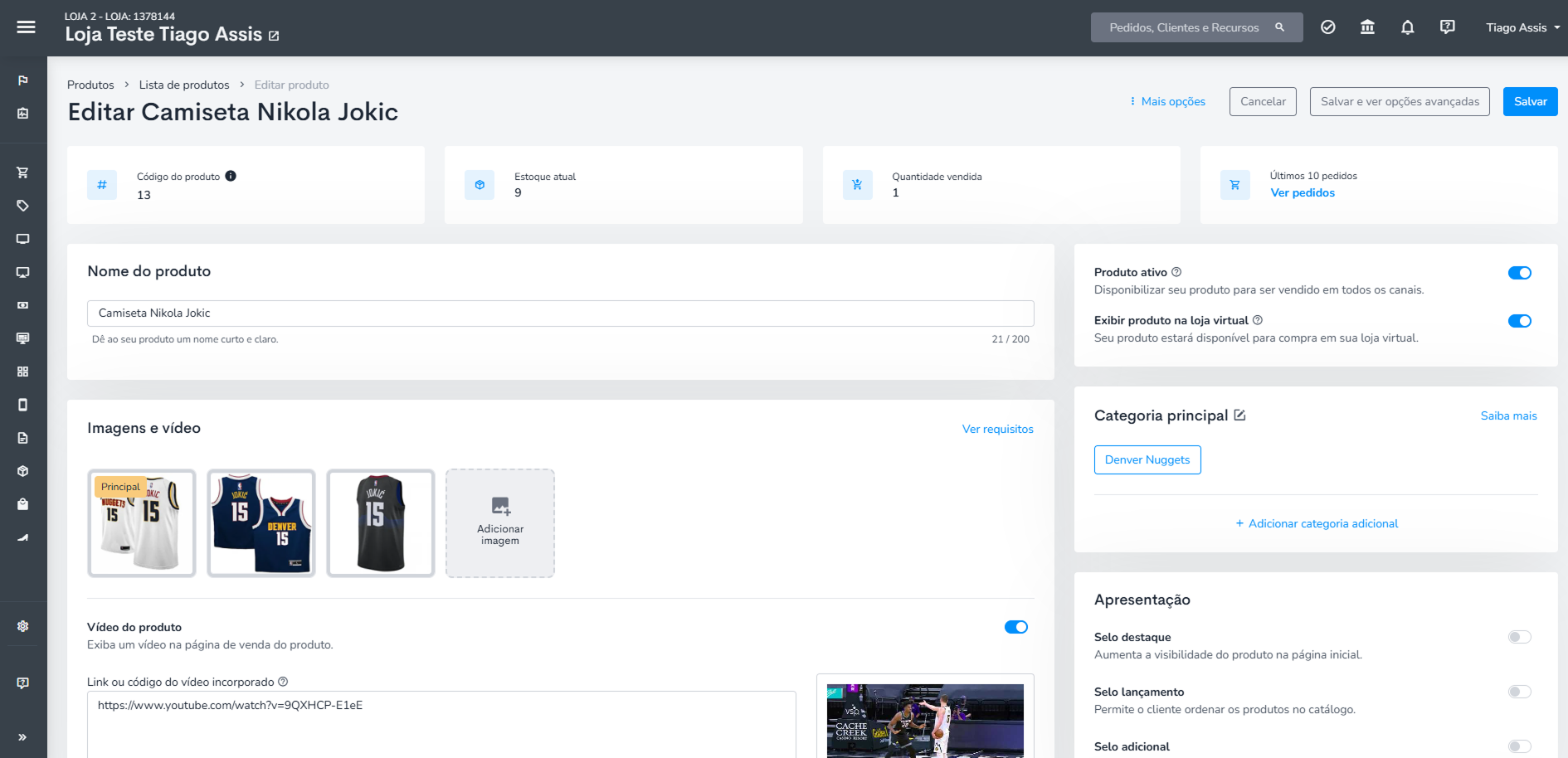
Task: Expand the sidebar with double chevron
Action: (22, 736)
